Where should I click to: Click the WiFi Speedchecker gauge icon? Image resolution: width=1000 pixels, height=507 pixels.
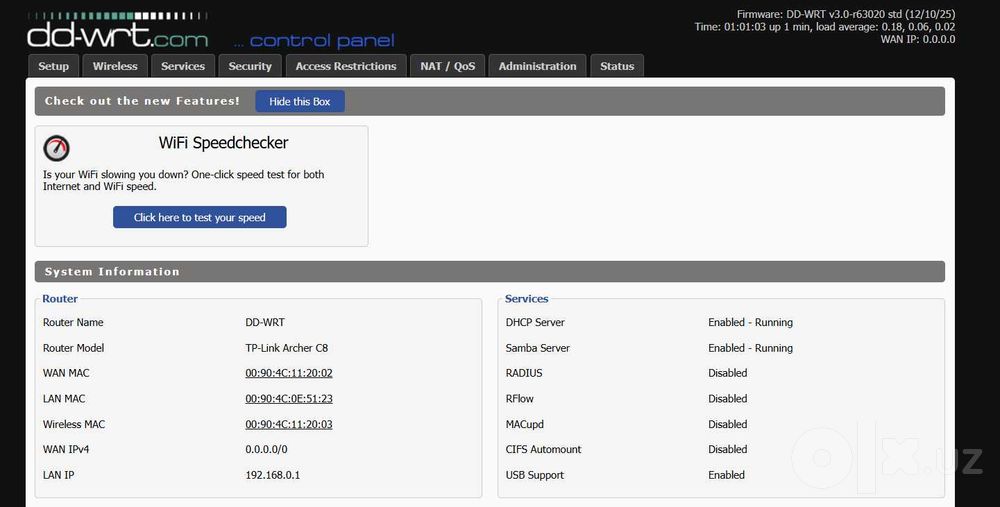click(x=56, y=148)
